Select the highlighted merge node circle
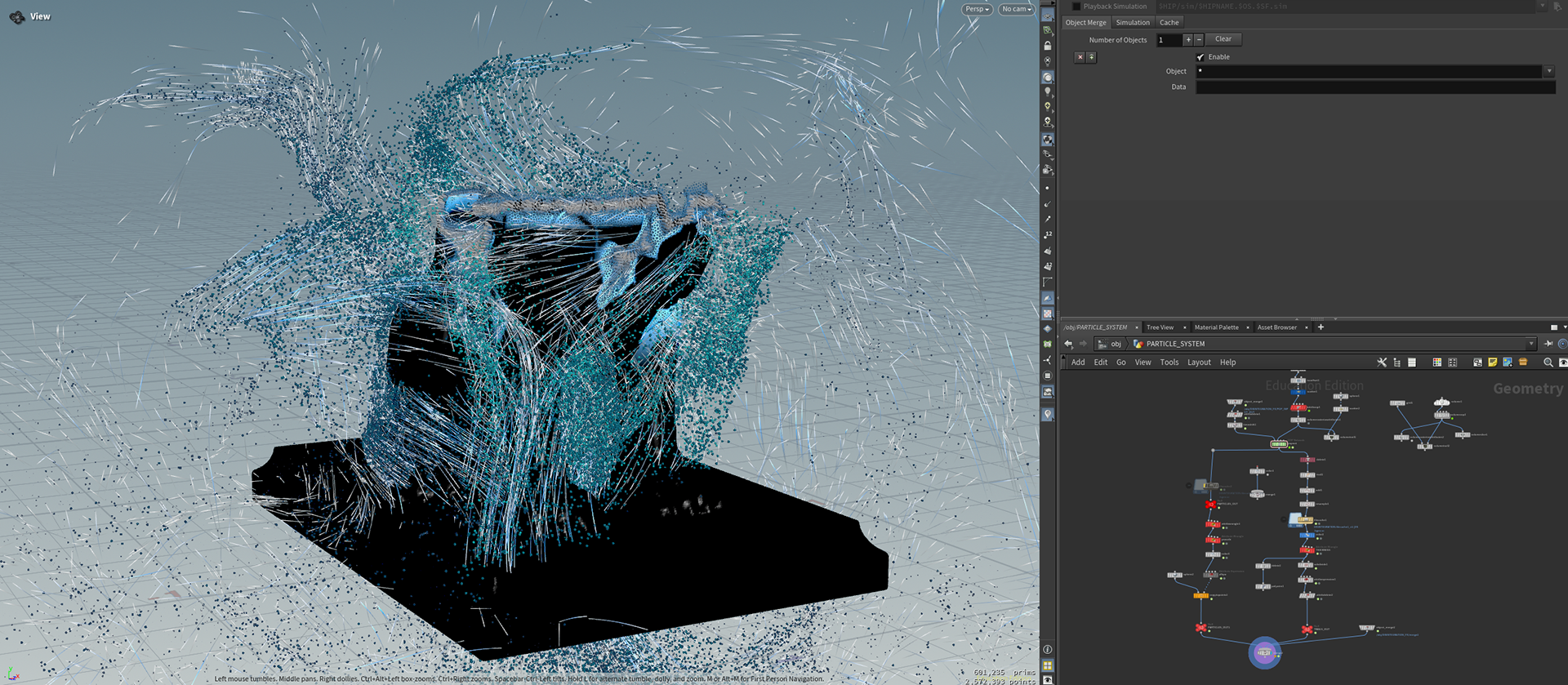 point(1264,653)
